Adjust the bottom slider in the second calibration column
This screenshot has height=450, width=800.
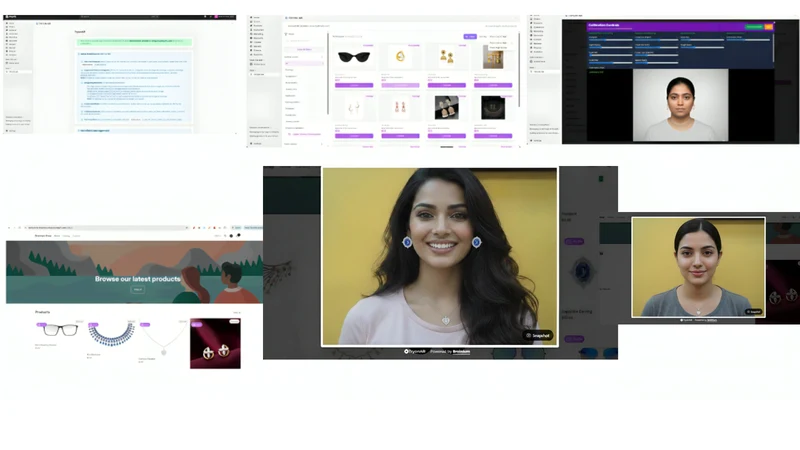click(x=657, y=62)
